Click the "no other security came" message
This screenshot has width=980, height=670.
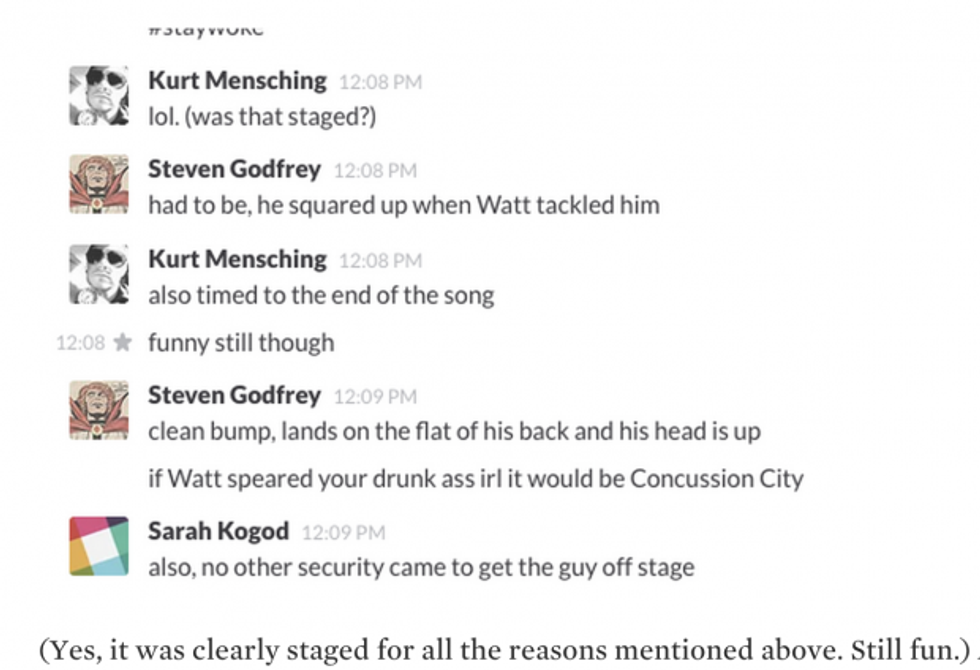(420, 568)
